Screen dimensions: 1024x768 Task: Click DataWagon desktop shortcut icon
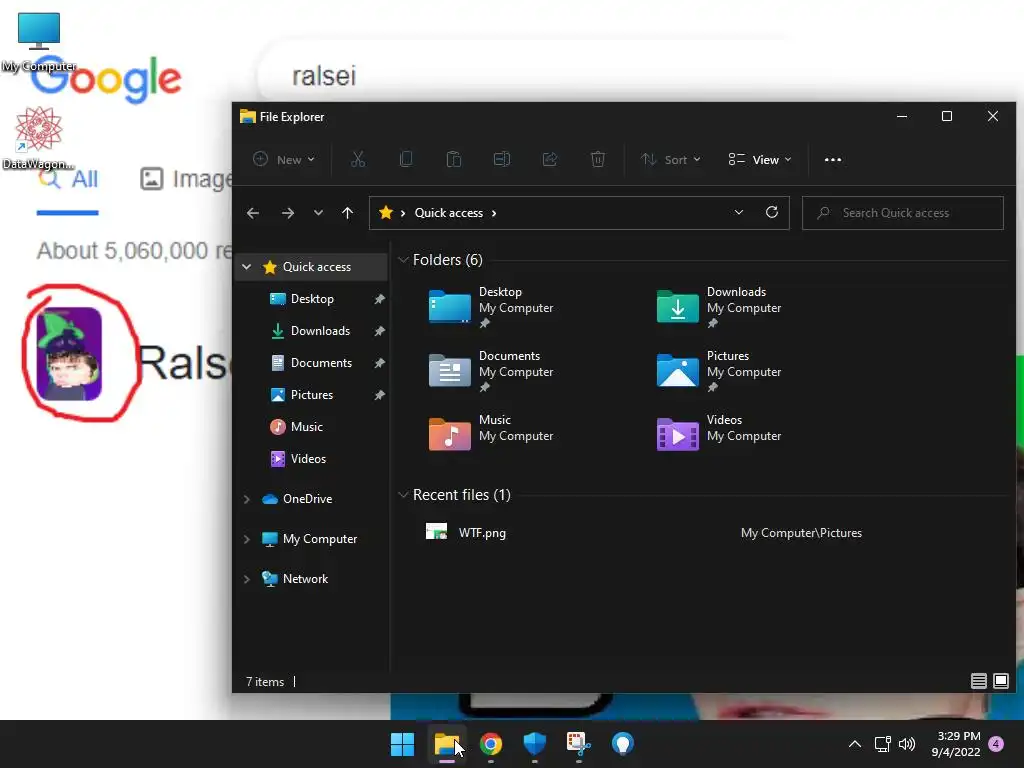point(39,138)
